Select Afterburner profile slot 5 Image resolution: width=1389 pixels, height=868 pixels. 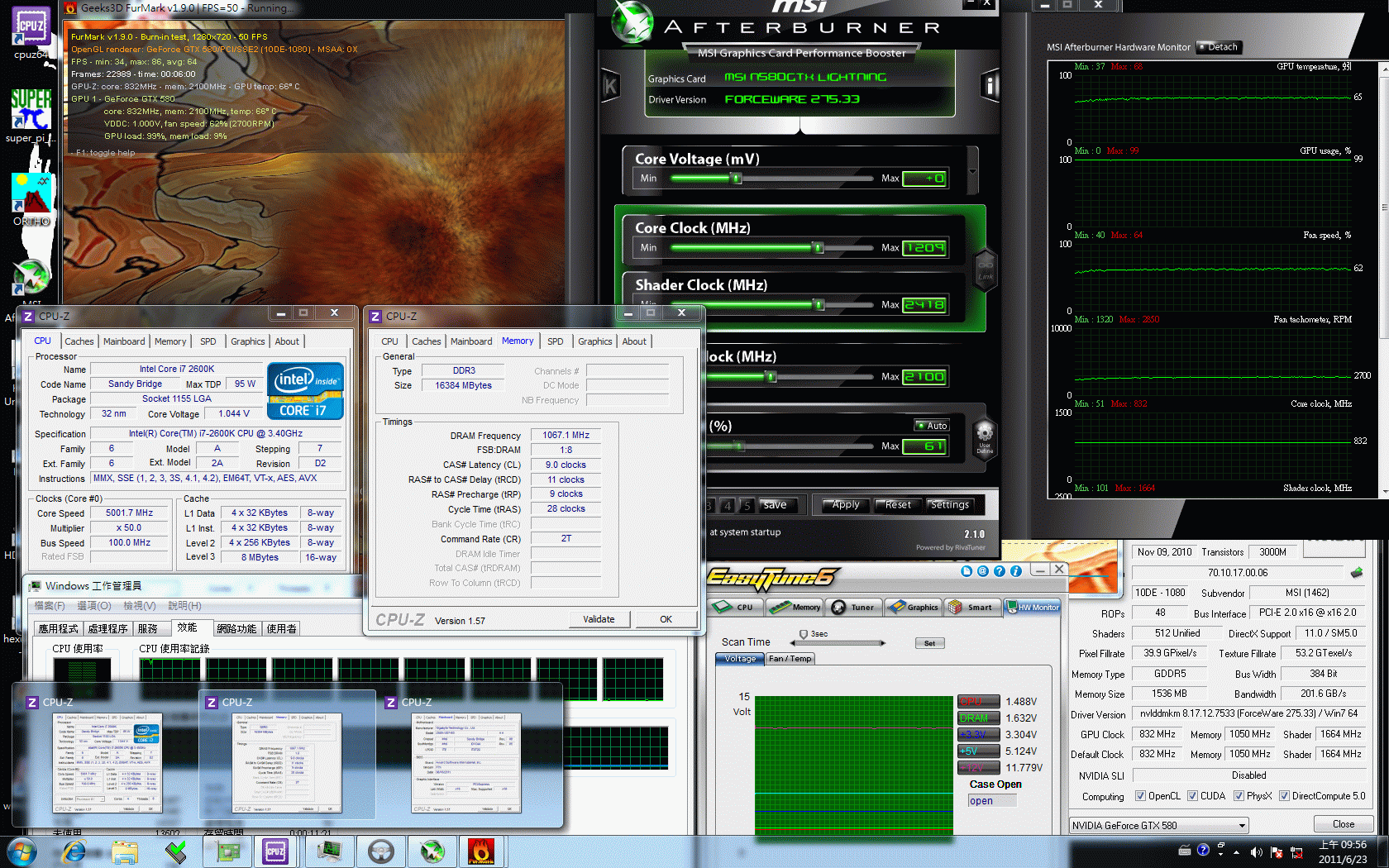tap(746, 505)
